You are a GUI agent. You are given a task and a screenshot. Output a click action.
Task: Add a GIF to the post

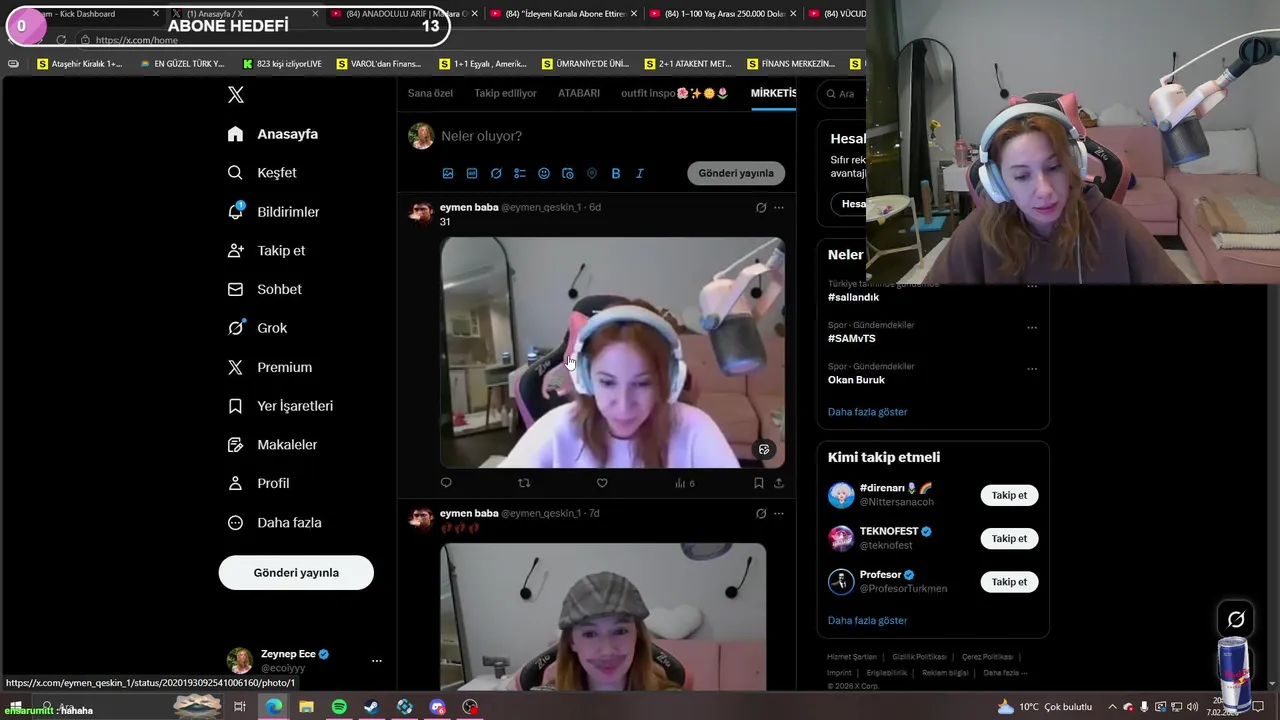[472, 173]
